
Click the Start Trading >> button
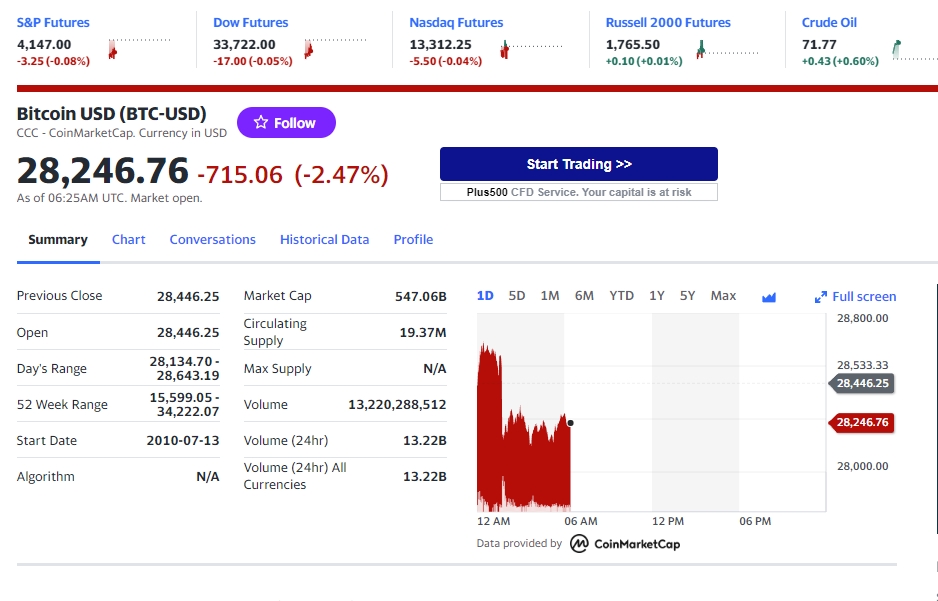[x=578, y=164]
